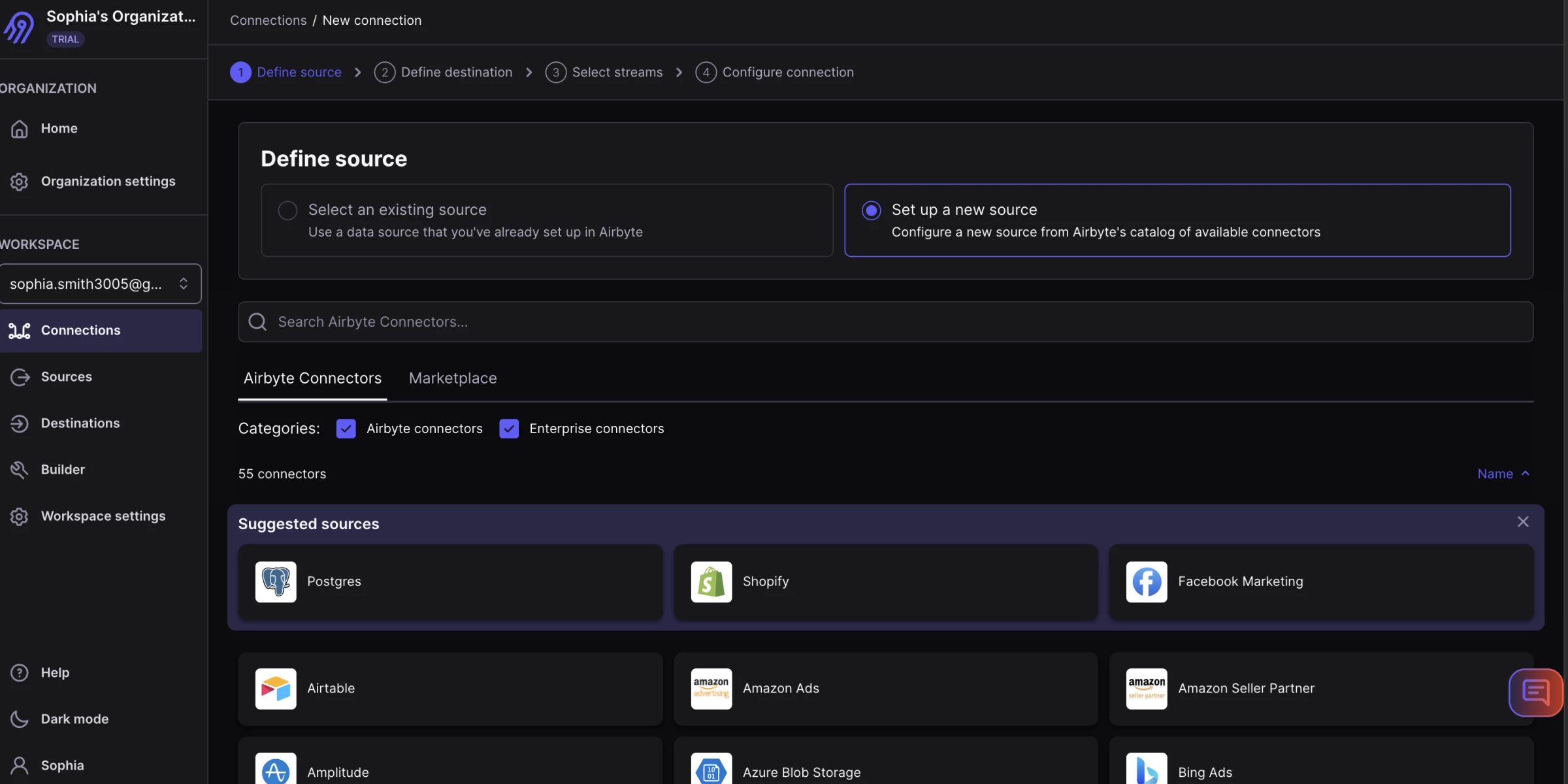Choose the Postgres suggested source
Image resolution: width=1568 pixels, height=784 pixels.
(450, 581)
